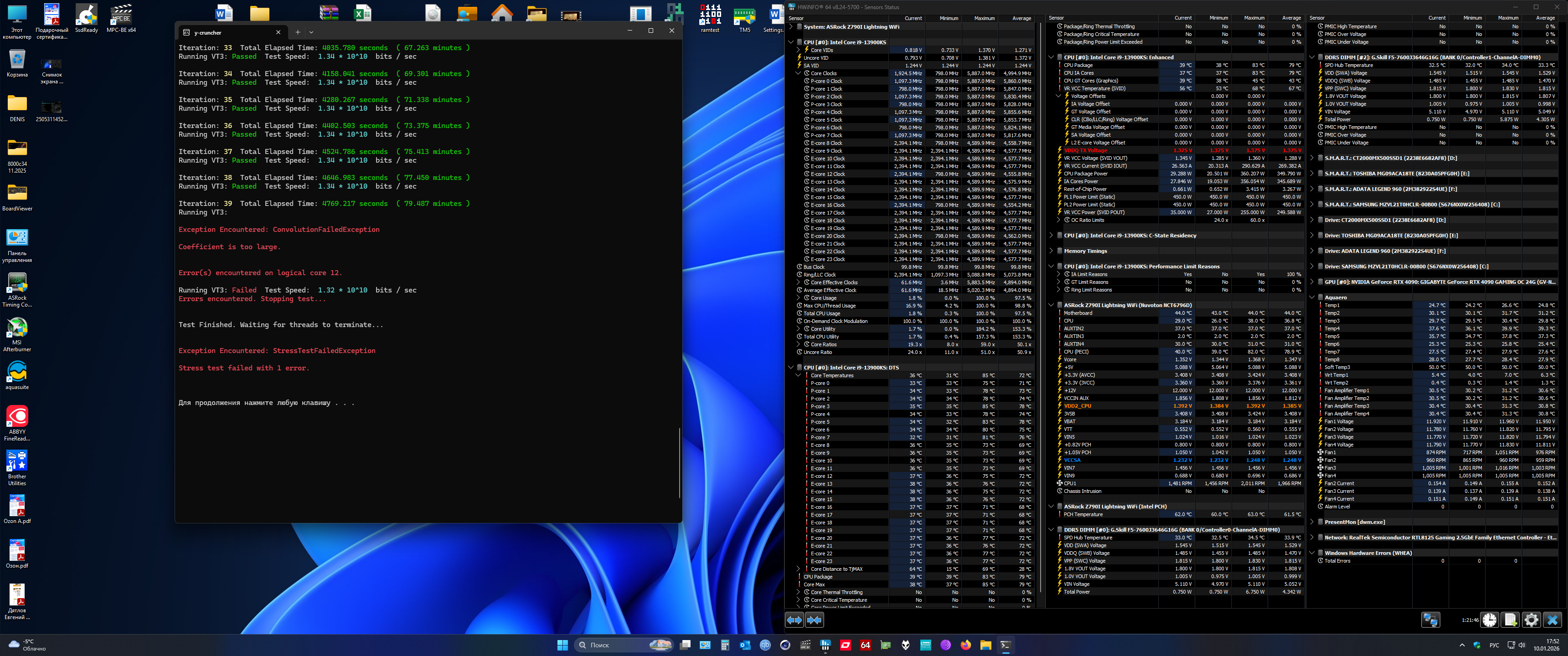Open Firefox from the taskbar
The width and height of the screenshot is (1568, 656).
click(965, 645)
